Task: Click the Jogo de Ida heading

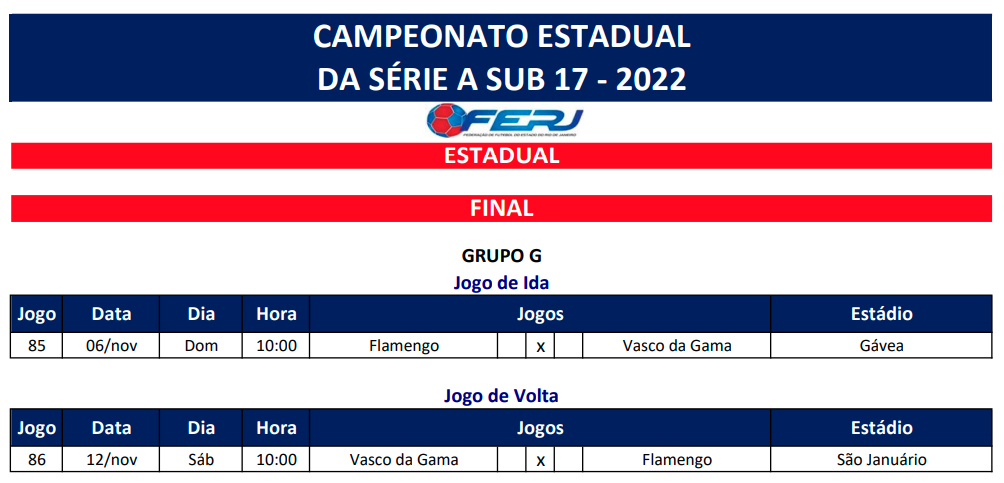Action: pos(502,282)
